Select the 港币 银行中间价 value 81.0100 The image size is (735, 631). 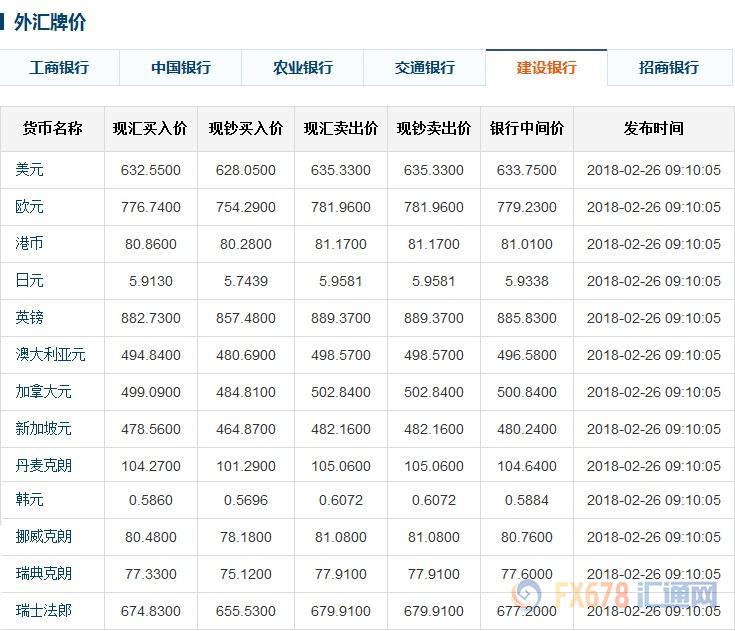coord(526,244)
